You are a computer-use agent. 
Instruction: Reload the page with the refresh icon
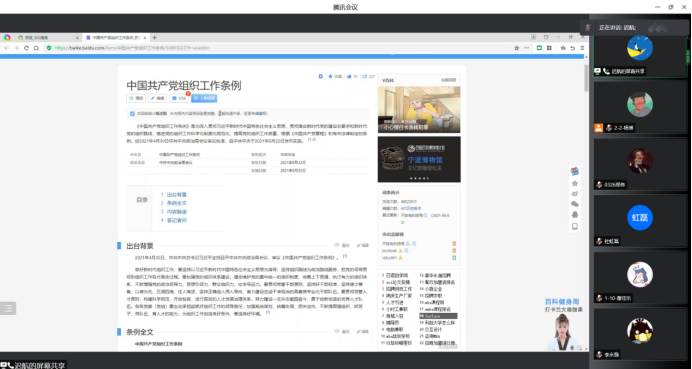click(x=26, y=48)
